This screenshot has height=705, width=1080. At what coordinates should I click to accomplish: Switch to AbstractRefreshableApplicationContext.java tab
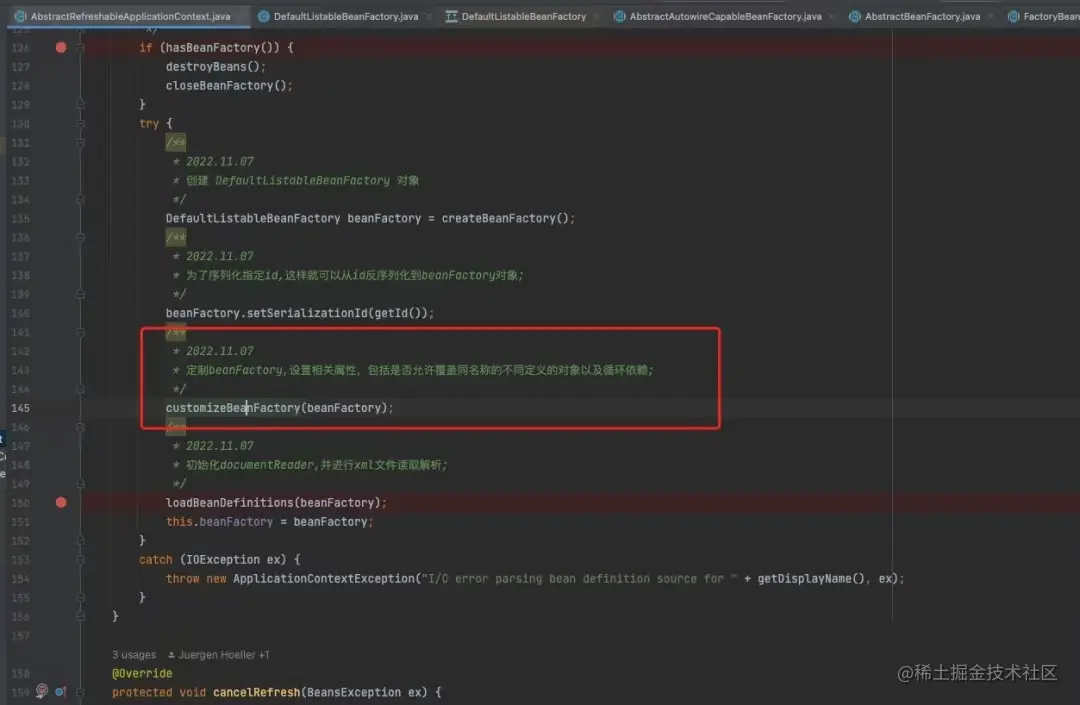pos(128,16)
